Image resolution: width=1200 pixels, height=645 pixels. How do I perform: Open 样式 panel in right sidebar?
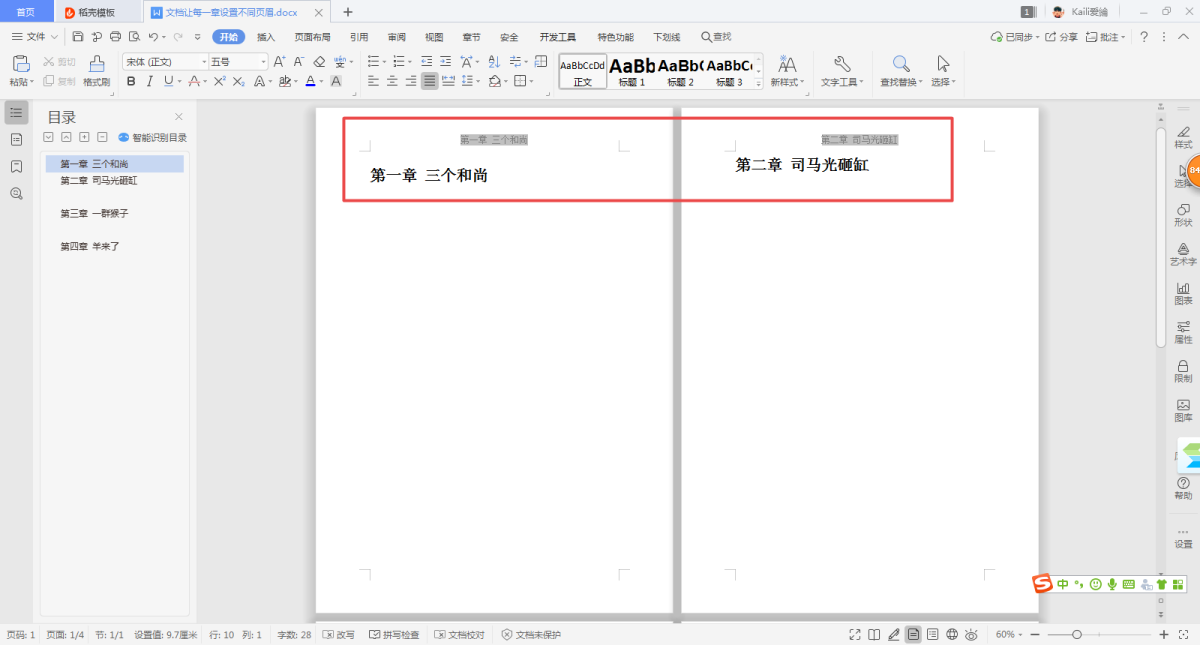(x=1183, y=137)
